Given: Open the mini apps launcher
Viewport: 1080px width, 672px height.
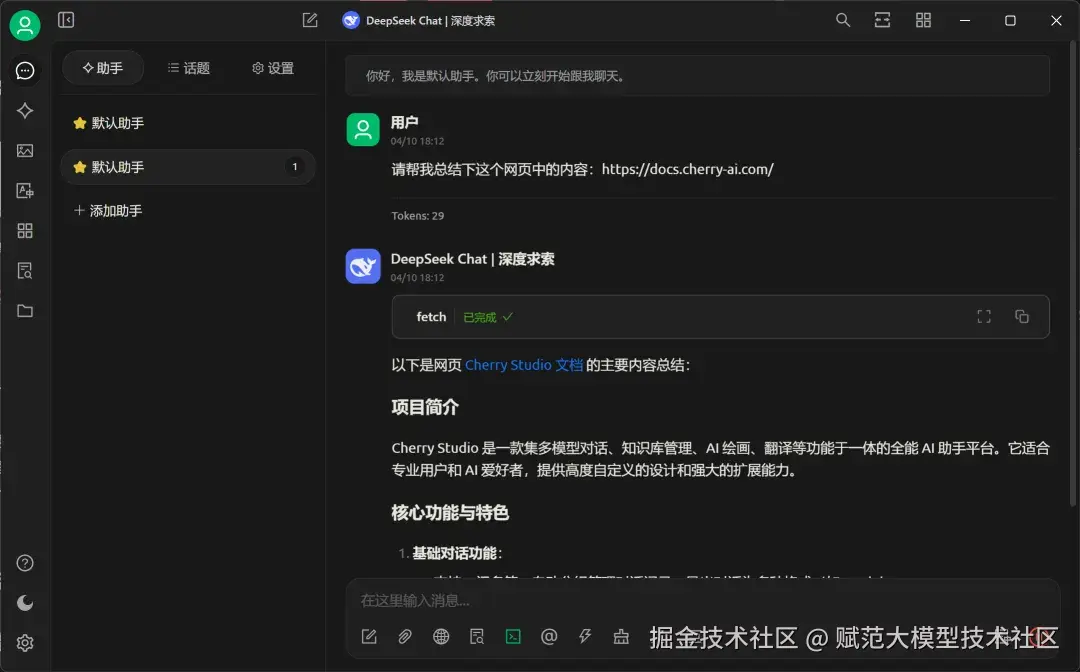Looking at the screenshot, I should coord(25,230).
